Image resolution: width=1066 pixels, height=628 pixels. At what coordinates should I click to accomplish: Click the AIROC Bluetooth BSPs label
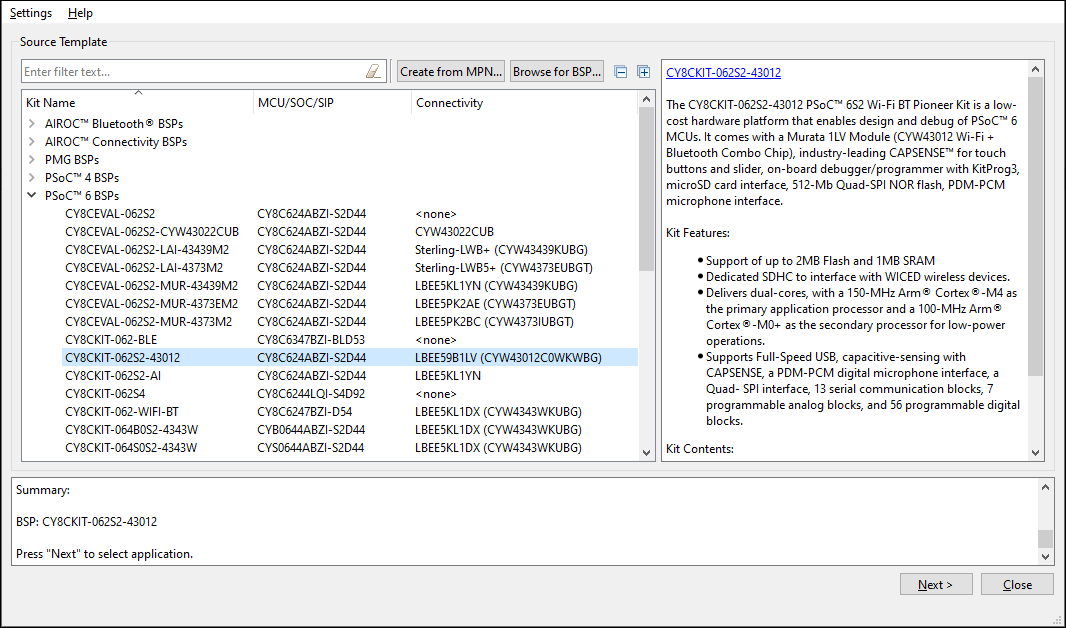coord(114,124)
